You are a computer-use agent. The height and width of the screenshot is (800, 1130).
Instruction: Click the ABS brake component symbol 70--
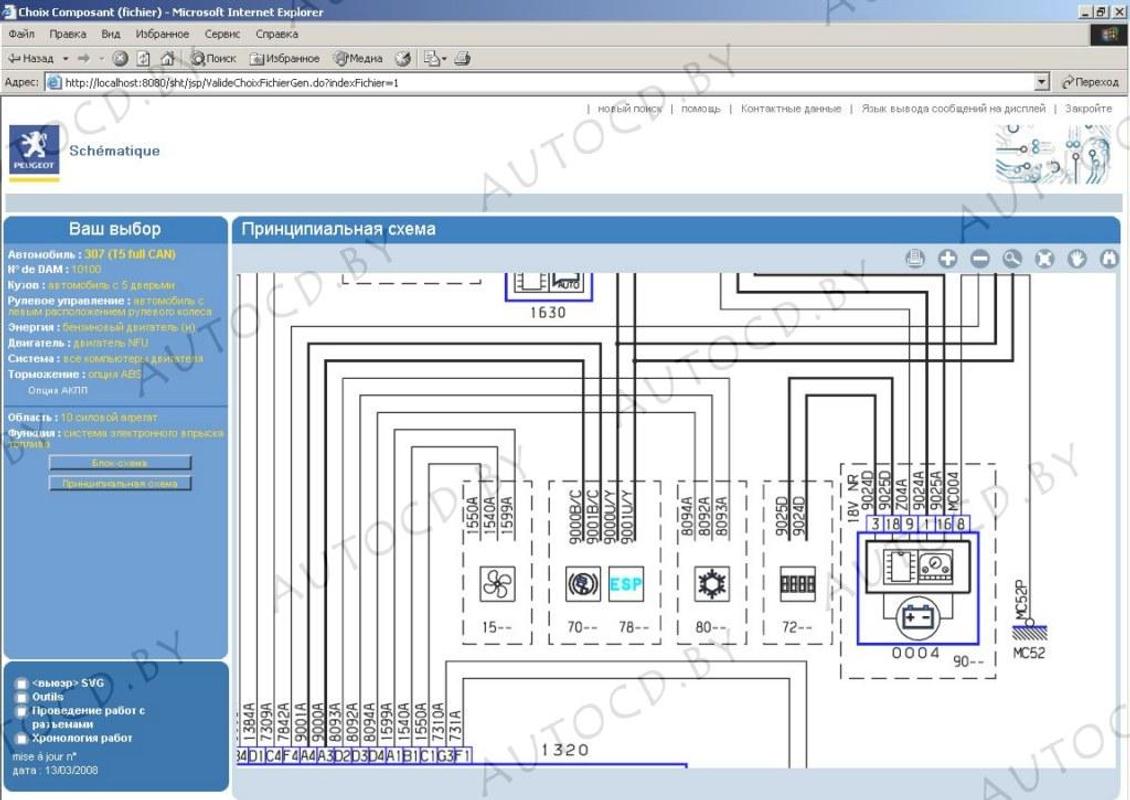tap(583, 584)
